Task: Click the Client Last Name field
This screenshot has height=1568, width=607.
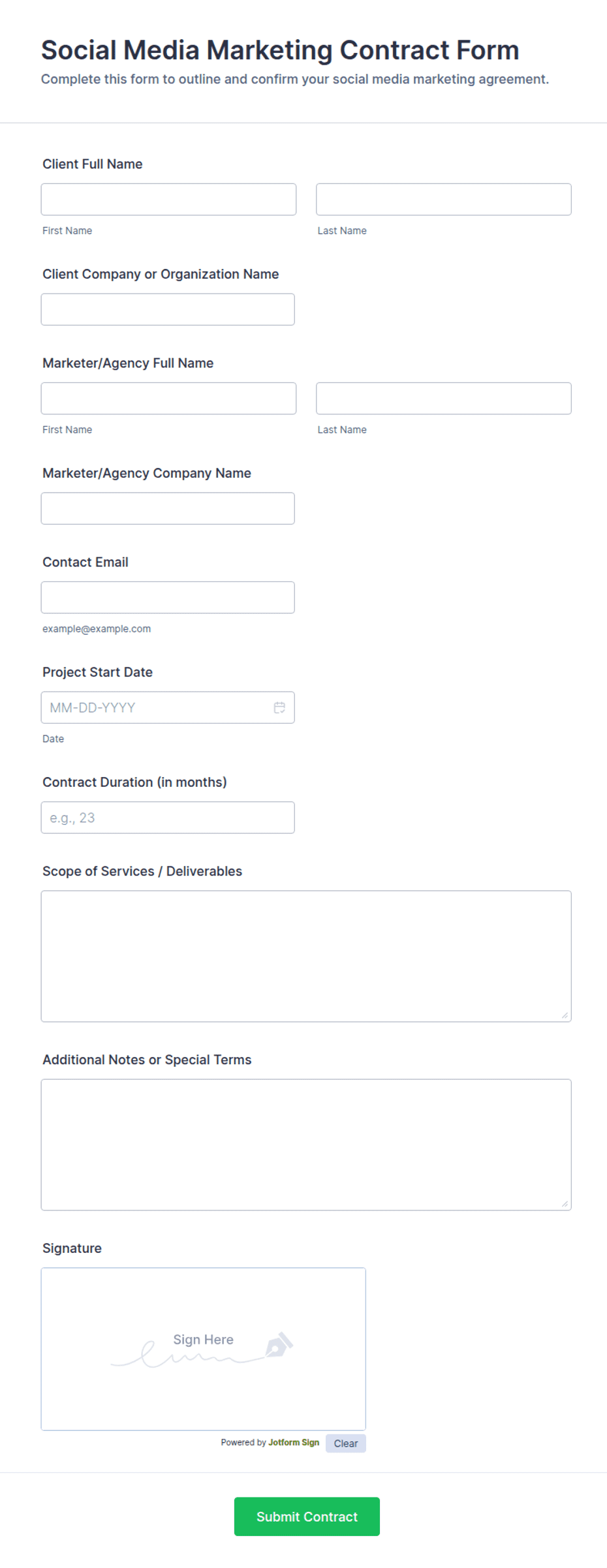Action: (444, 199)
